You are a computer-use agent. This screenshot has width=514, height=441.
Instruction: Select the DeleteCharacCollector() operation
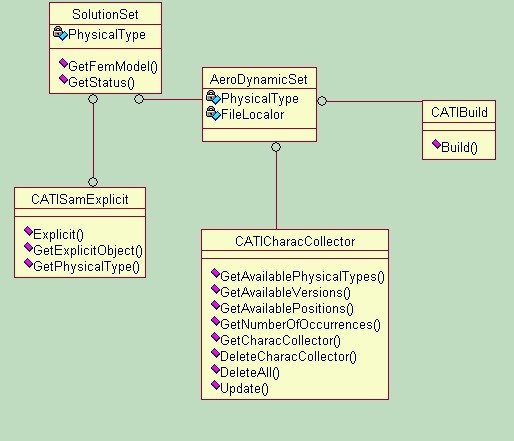[288, 356]
